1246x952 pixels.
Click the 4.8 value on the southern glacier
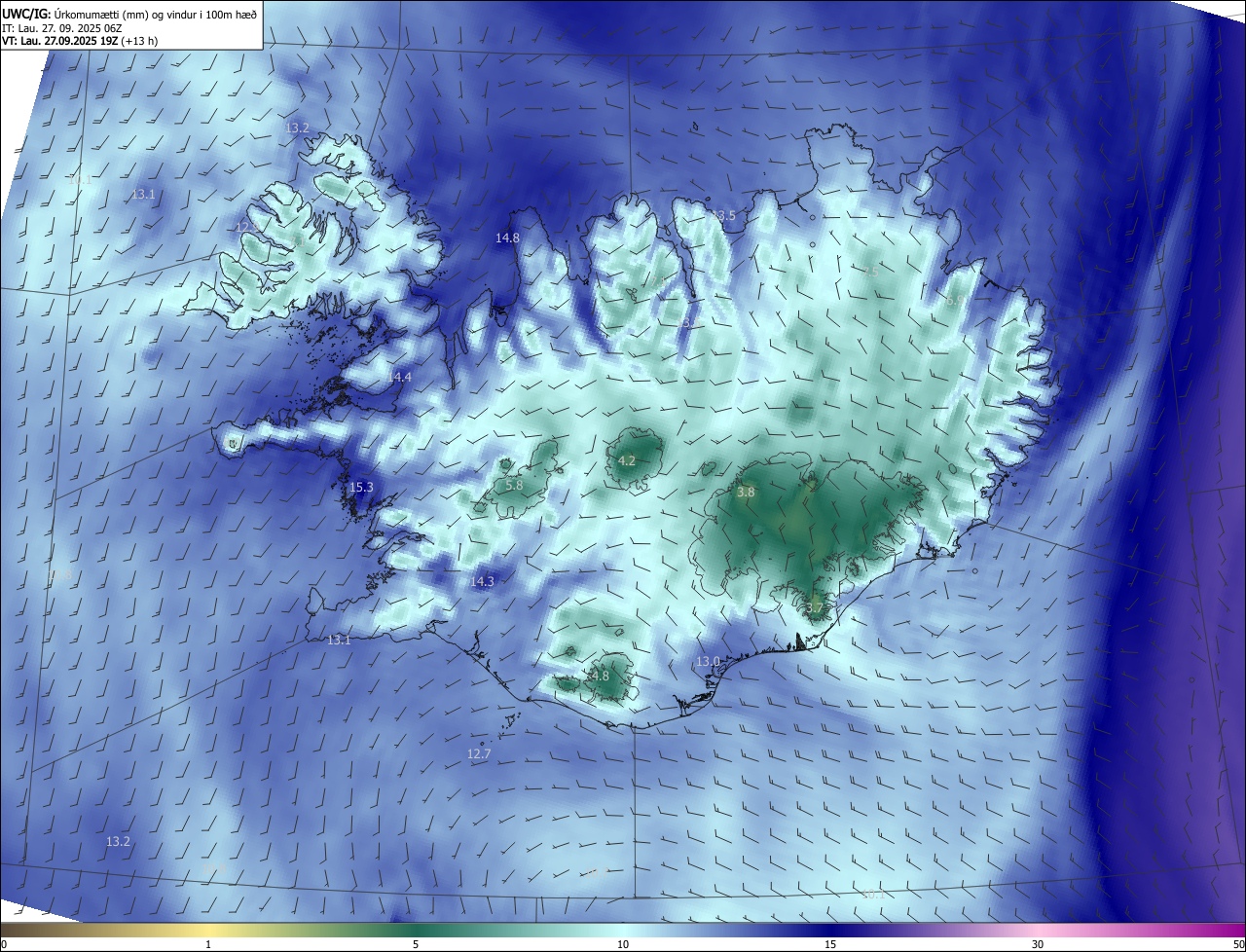click(600, 676)
